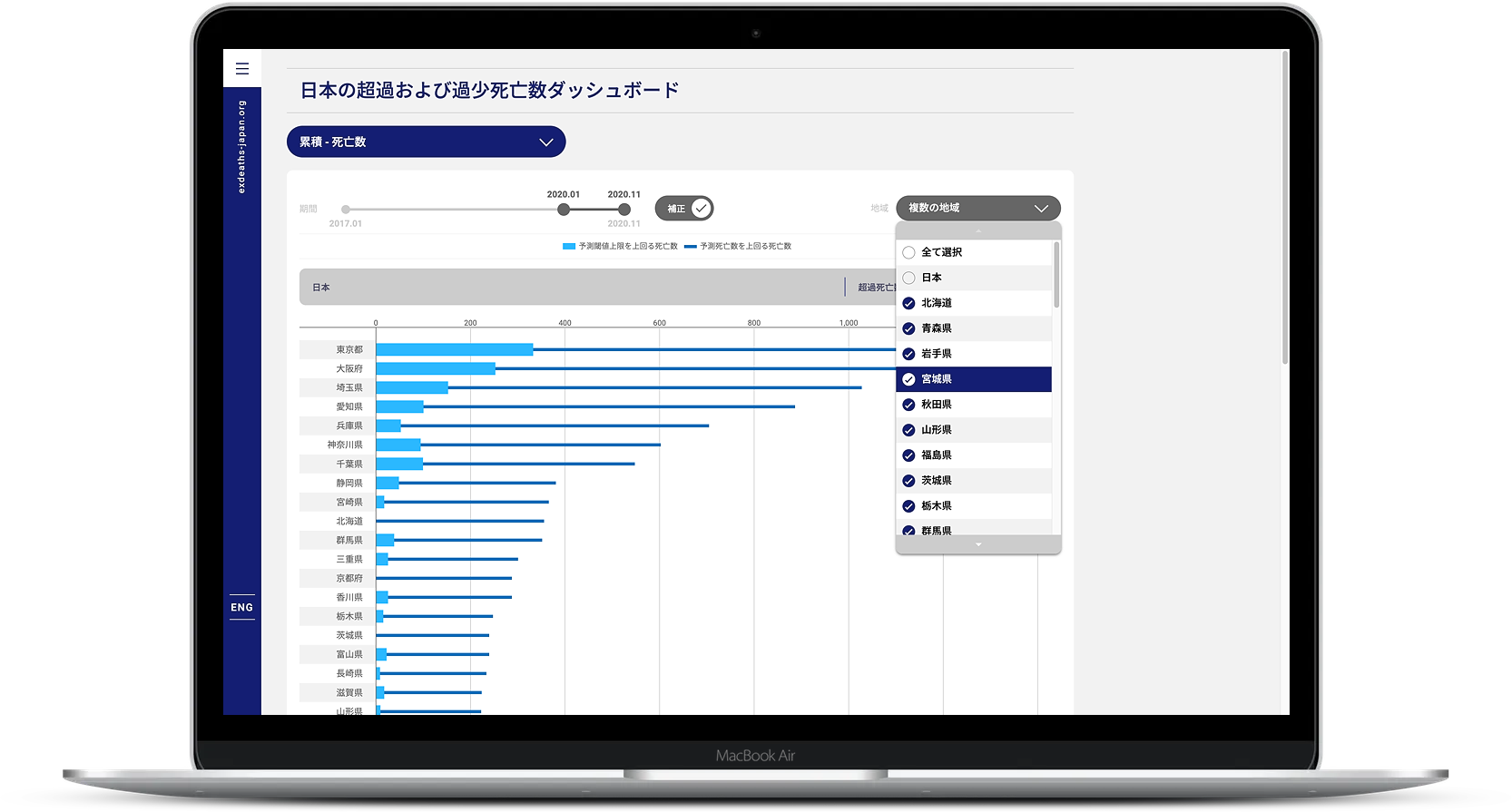Viewport: 1512px width, 812px height.
Task: Switch language with the ENG button
Action: [241, 607]
